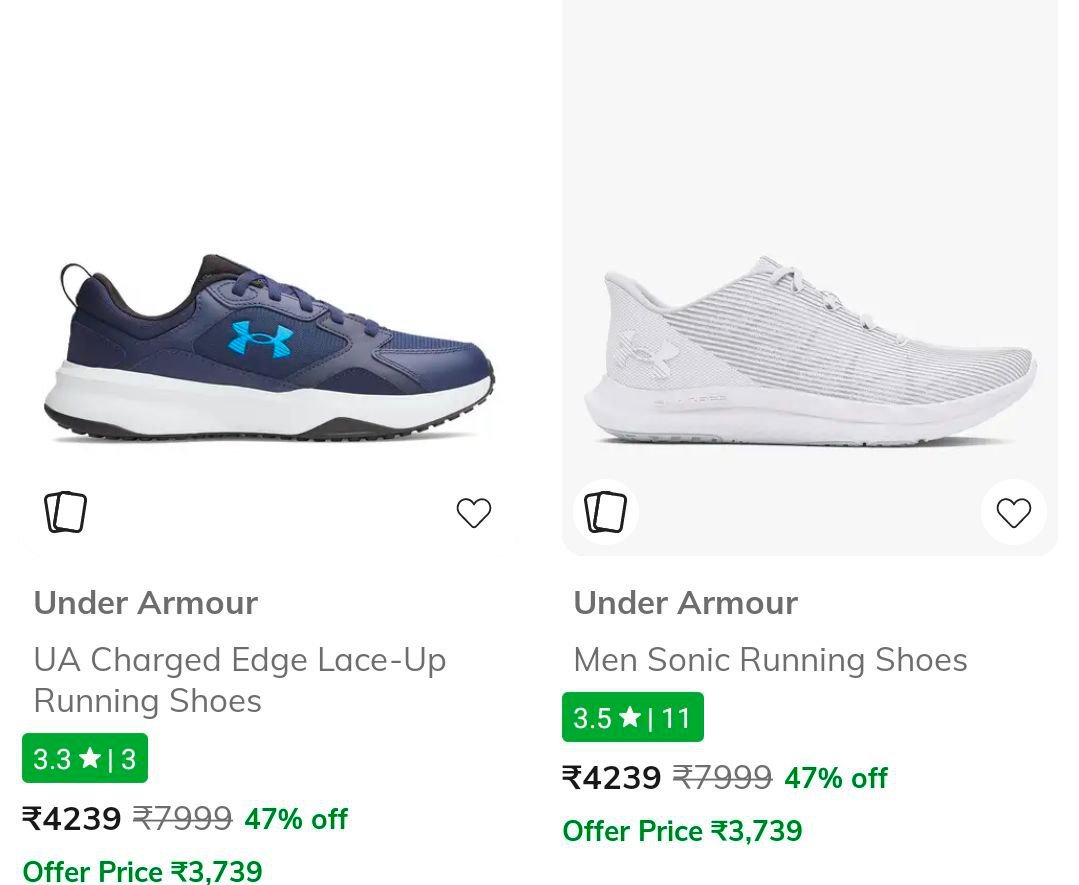Click the Offer Price ₹3,739 on left card
The height and width of the screenshot is (885, 1079).
[x=142, y=869]
